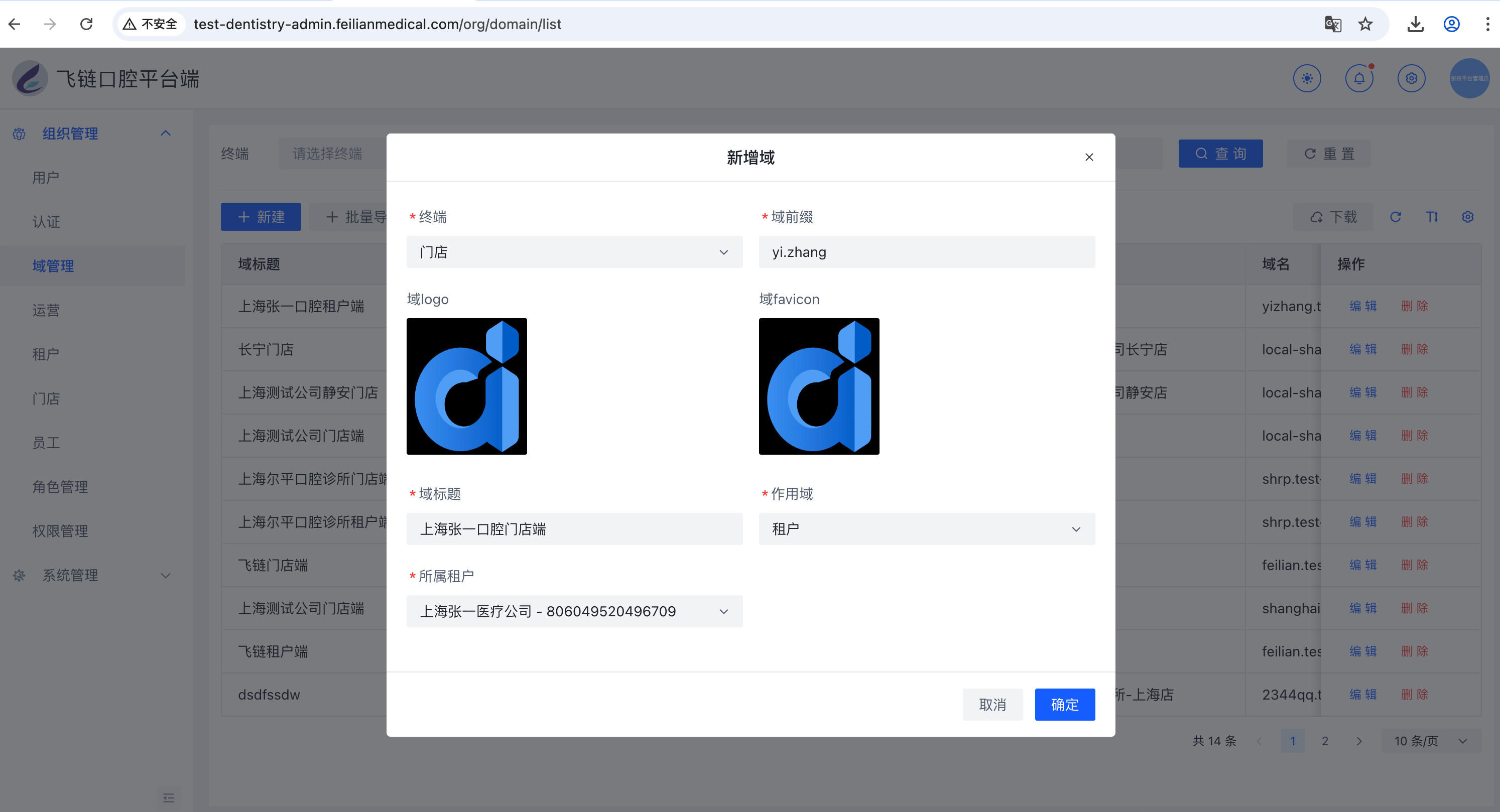Click 编辑 in the shanghai row

[1363, 608]
